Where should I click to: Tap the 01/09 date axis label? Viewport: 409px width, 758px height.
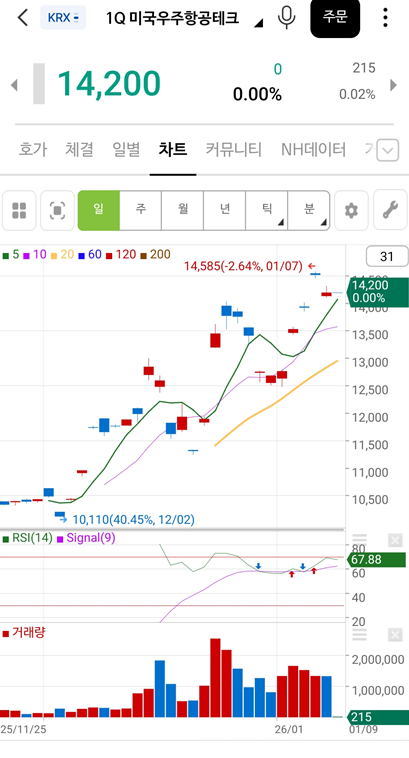coord(364,729)
